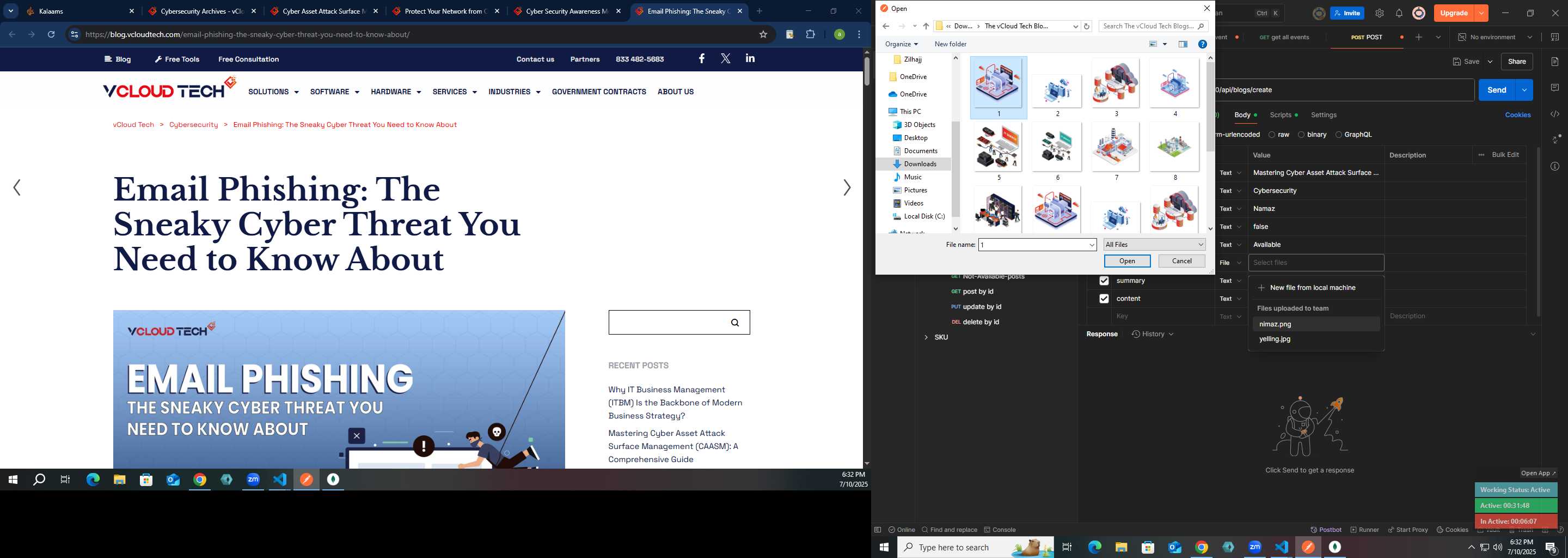Open vCloud Tech's Facebook icon link
This screenshot has height=558, width=1568.
click(x=701, y=58)
